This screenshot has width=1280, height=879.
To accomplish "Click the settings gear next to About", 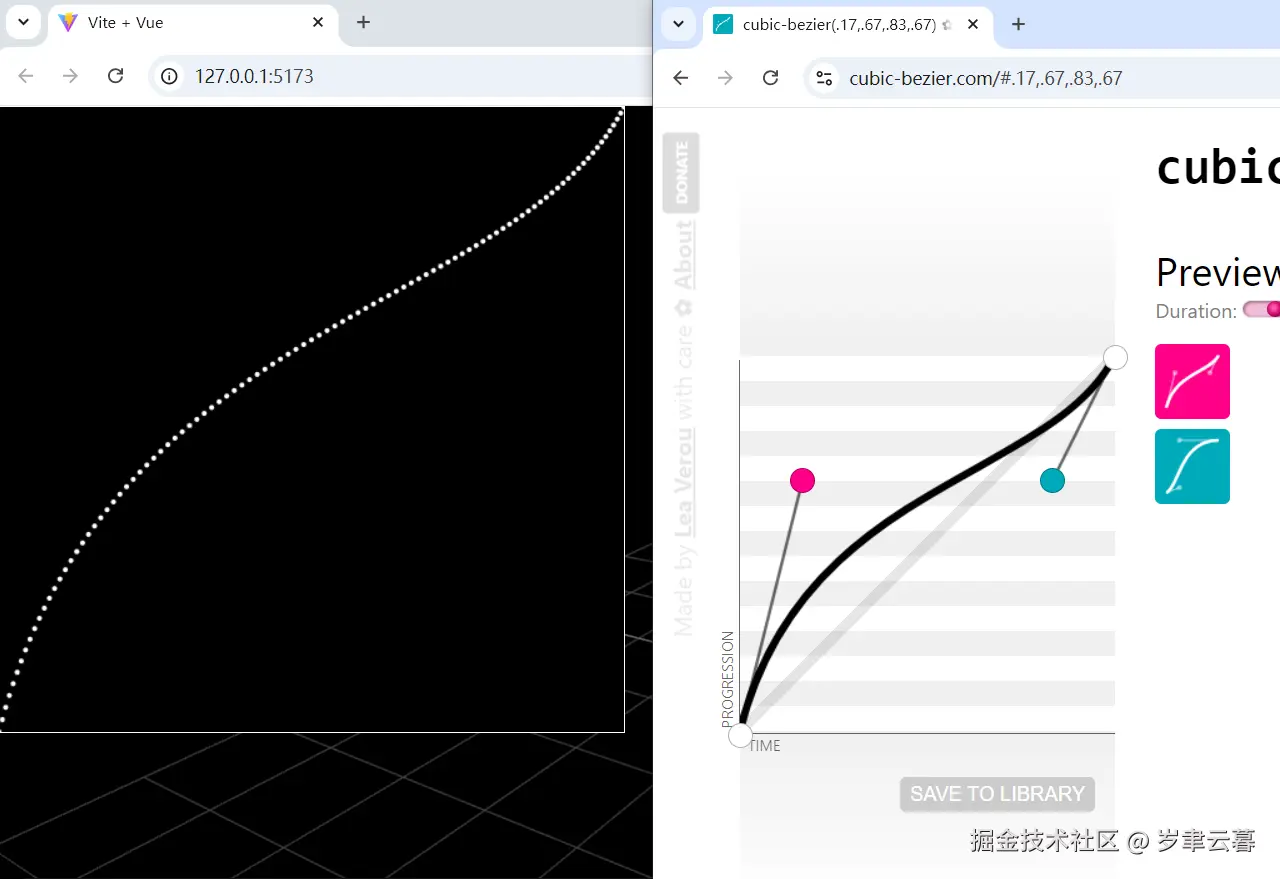I will pyautogui.click(x=685, y=308).
